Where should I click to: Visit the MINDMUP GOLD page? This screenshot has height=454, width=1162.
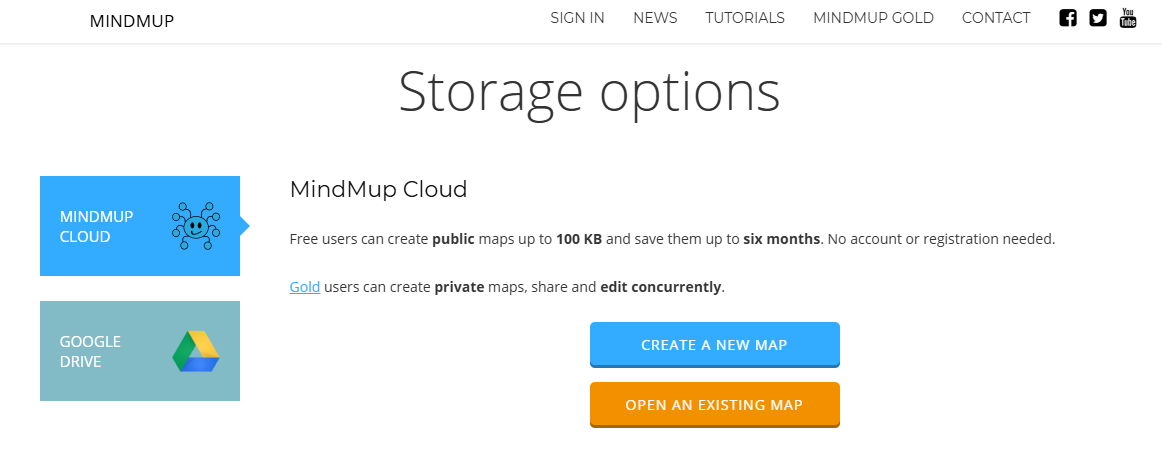pyautogui.click(x=873, y=18)
